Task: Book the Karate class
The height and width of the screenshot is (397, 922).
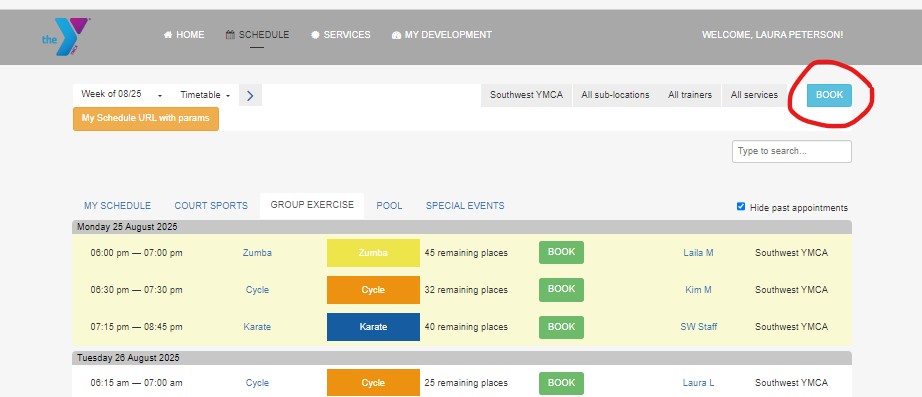Action: 562,327
